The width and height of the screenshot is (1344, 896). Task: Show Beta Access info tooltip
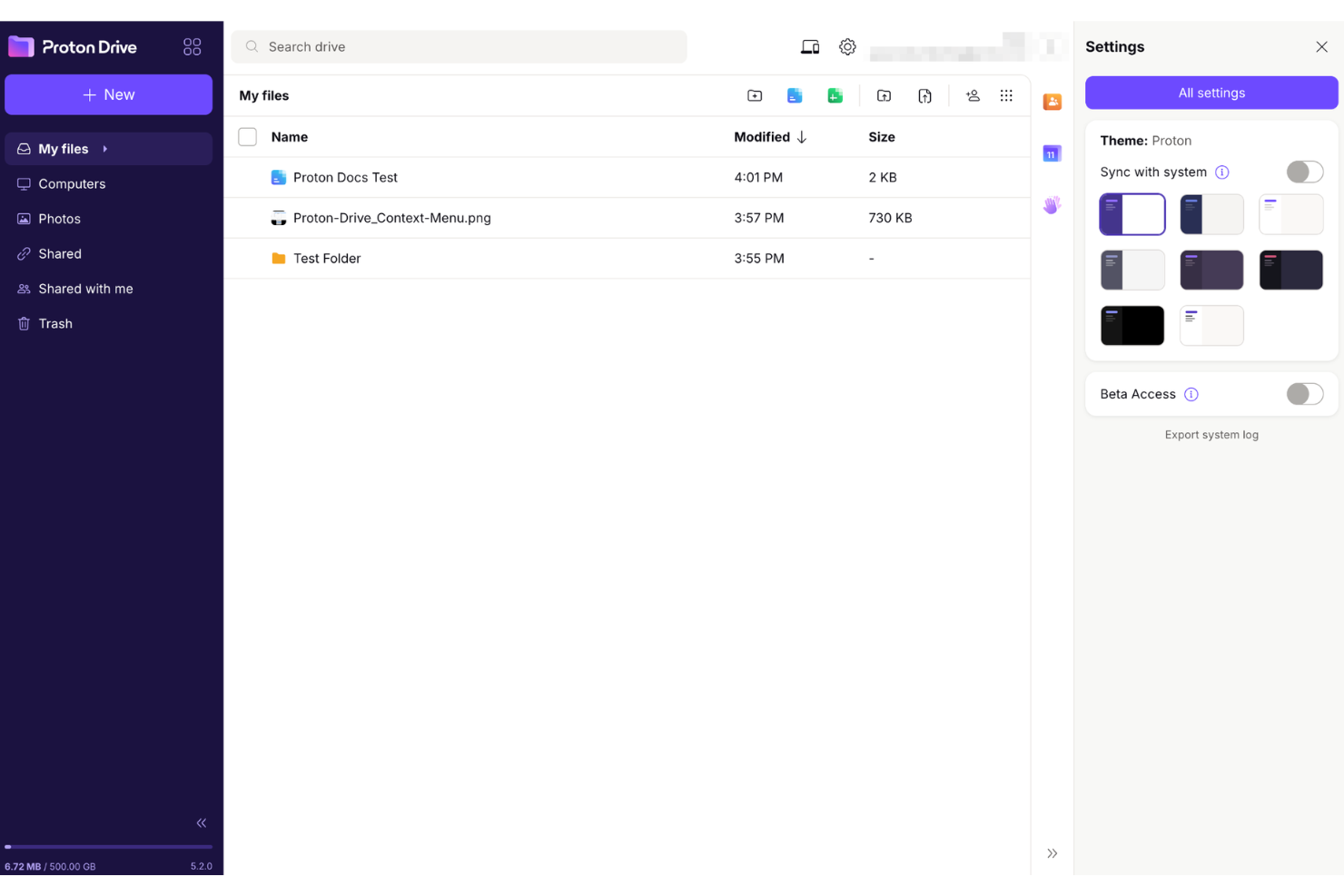pyautogui.click(x=1191, y=394)
